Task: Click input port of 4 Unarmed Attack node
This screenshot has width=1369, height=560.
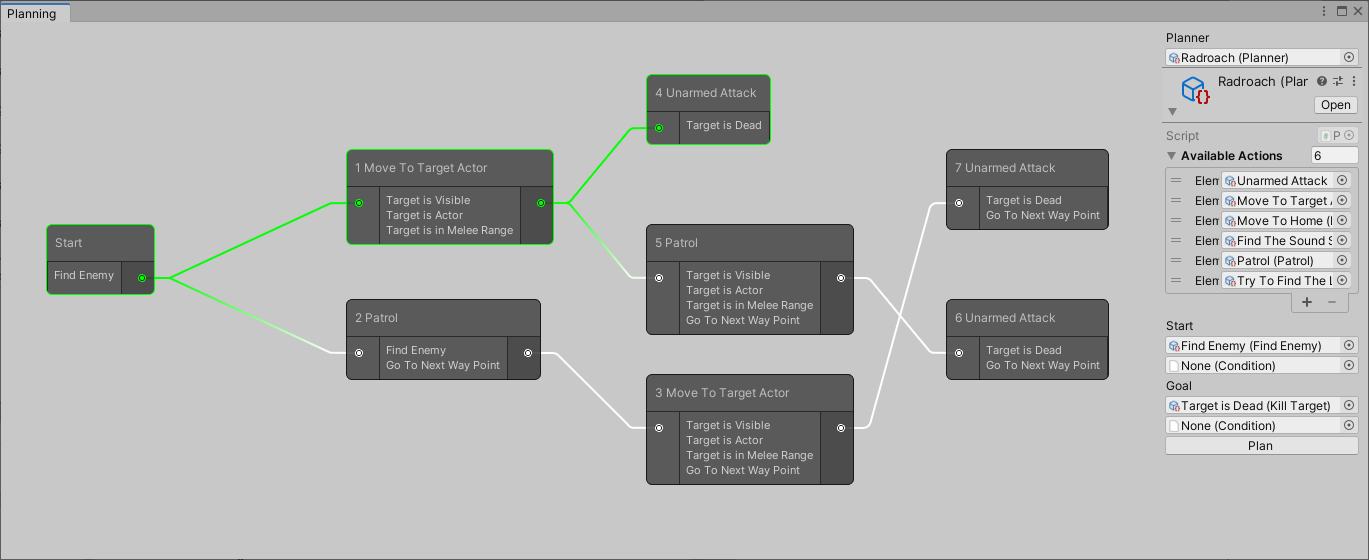Action: tap(659, 128)
